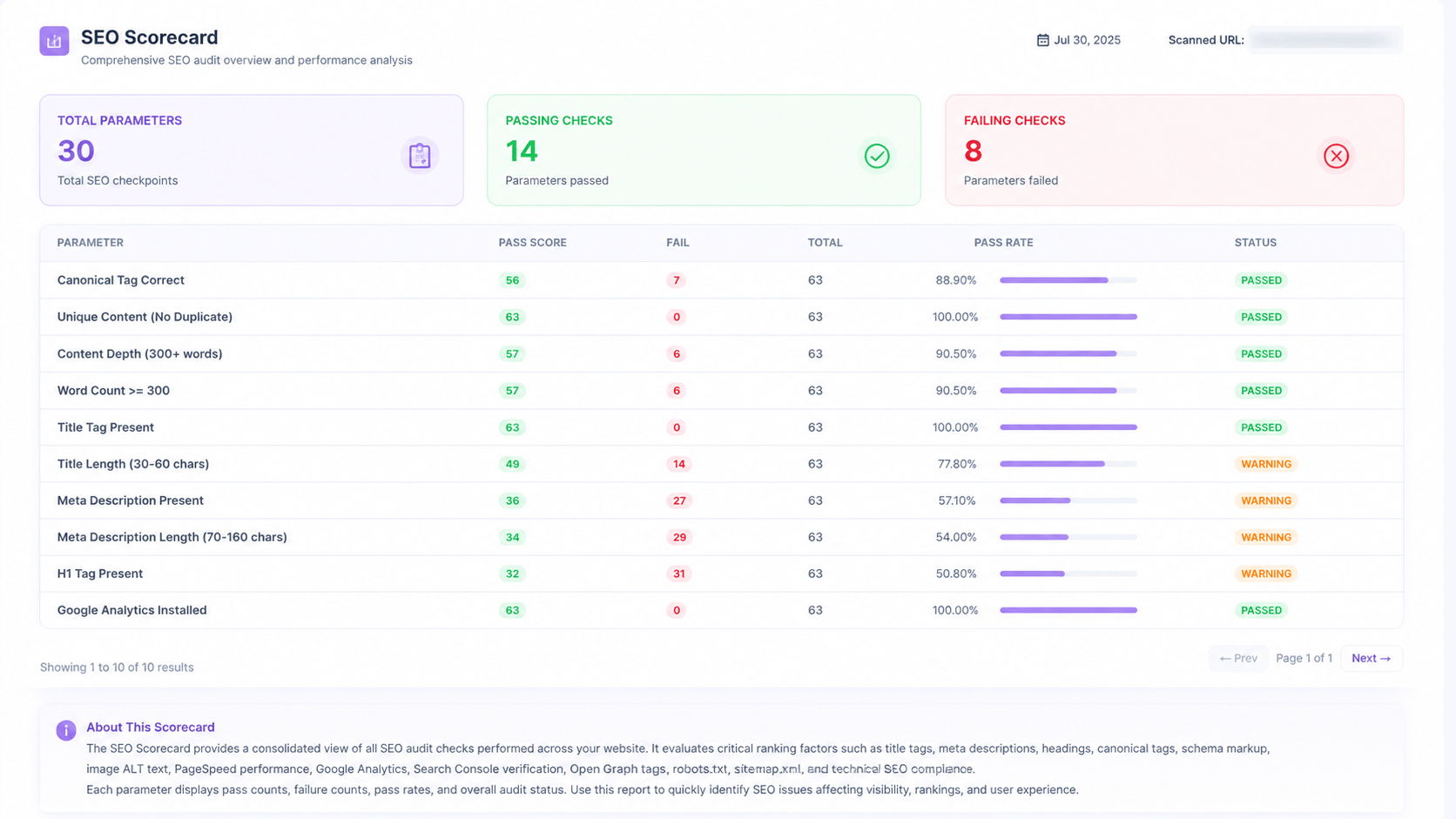The height and width of the screenshot is (819, 1456).
Task: Click the SEO Scorecard page title
Action: click(150, 37)
